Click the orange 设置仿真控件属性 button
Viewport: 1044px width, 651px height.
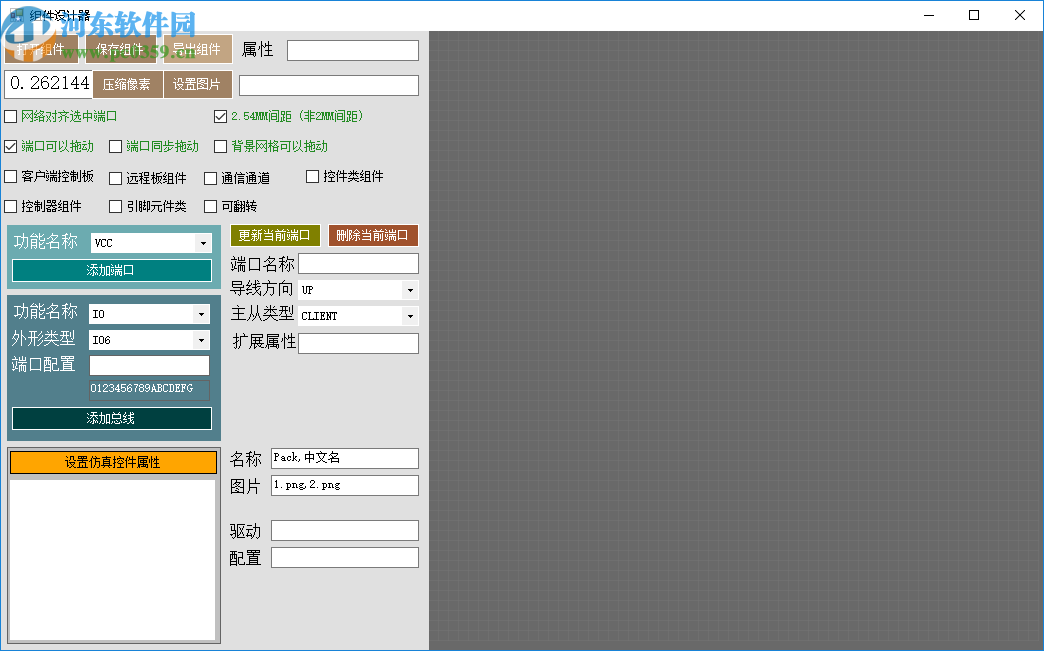click(112, 462)
